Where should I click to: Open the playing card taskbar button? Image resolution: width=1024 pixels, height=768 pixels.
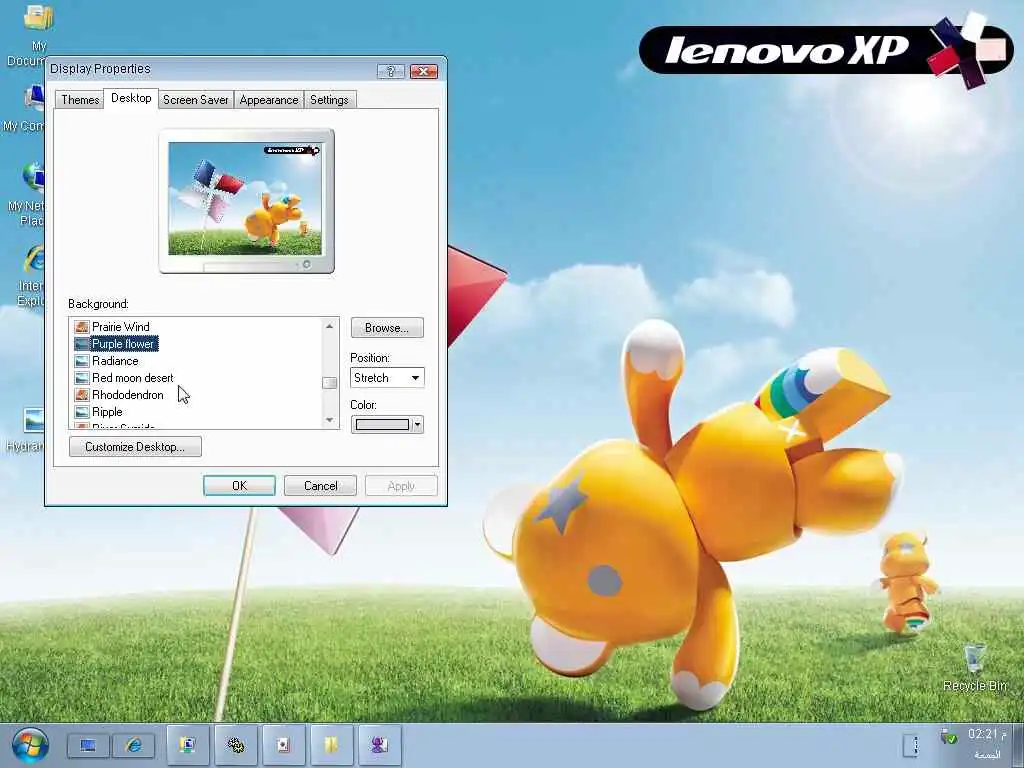coord(283,744)
